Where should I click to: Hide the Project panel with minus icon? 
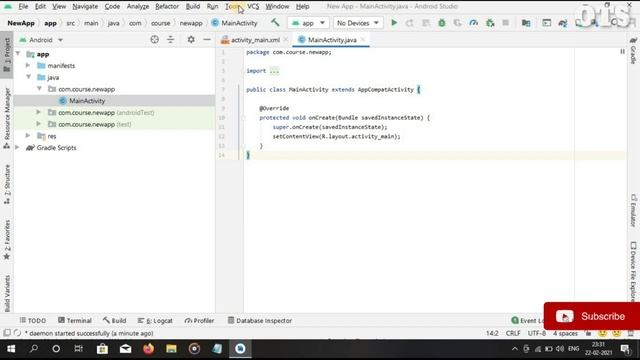coord(207,40)
